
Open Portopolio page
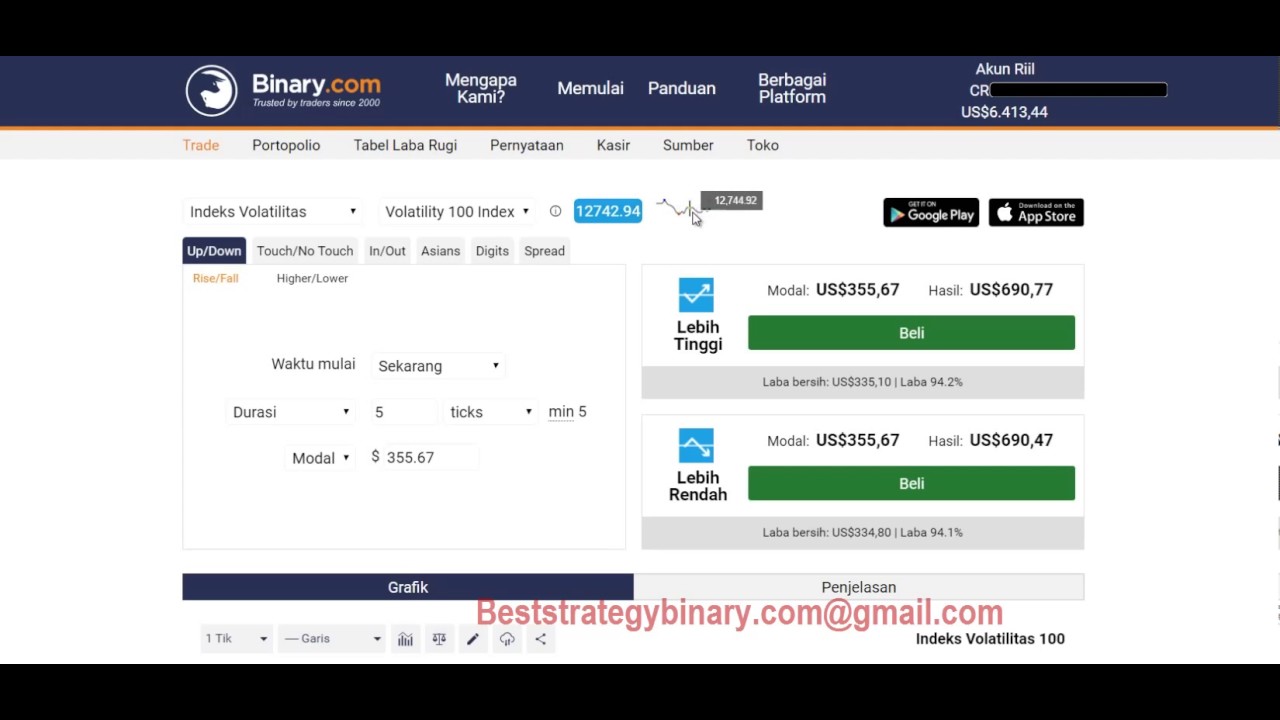(x=286, y=145)
